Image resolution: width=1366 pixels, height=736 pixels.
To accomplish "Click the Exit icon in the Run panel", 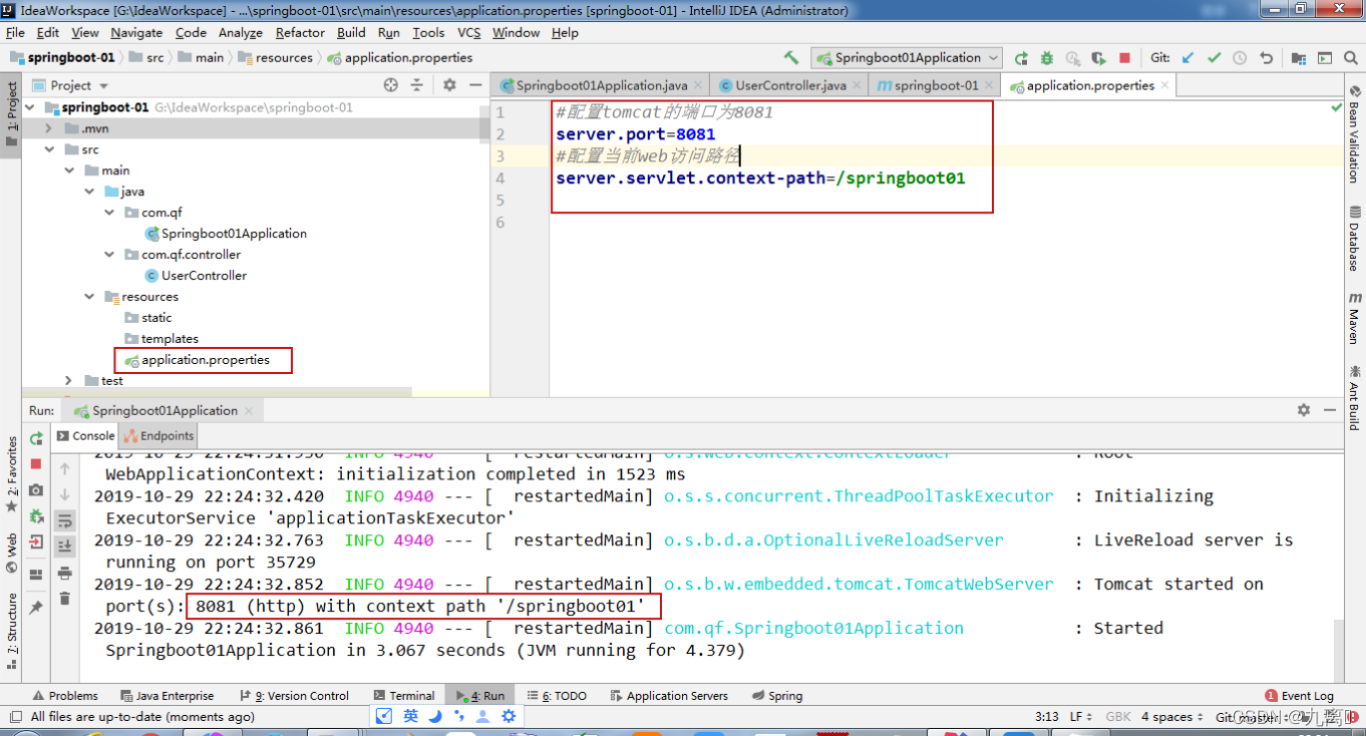I will [x=36, y=542].
